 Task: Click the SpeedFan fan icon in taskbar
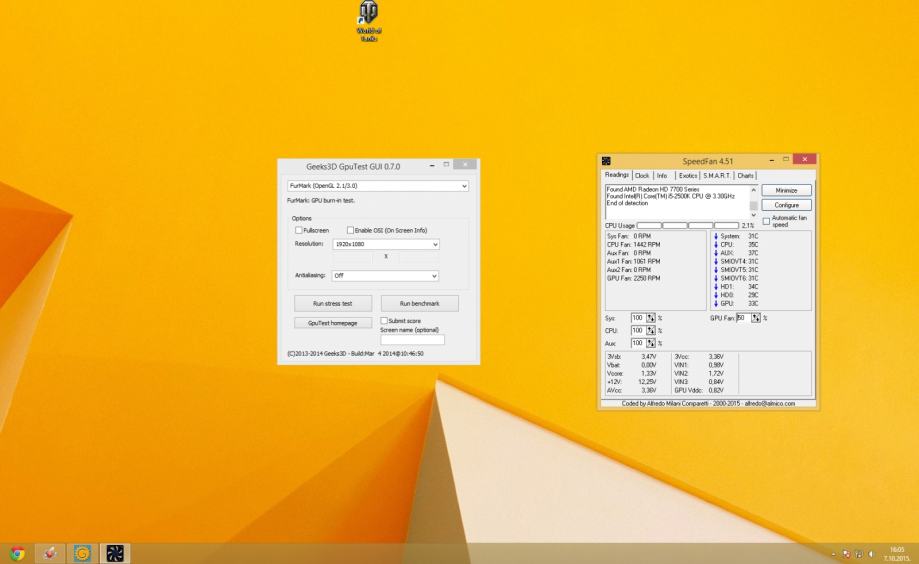click(x=114, y=553)
